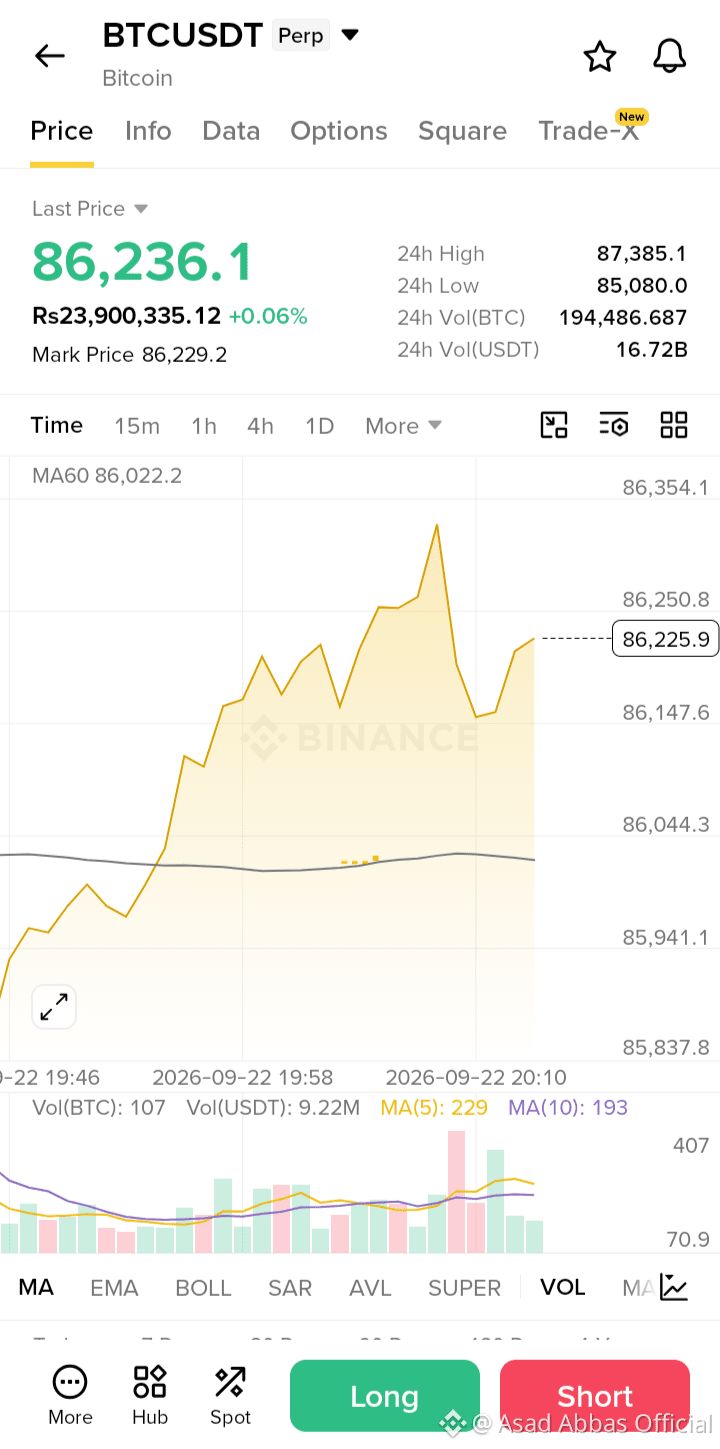Open the chart drawing tools icon
Viewport: 720px width, 1449px height.
click(554, 425)
